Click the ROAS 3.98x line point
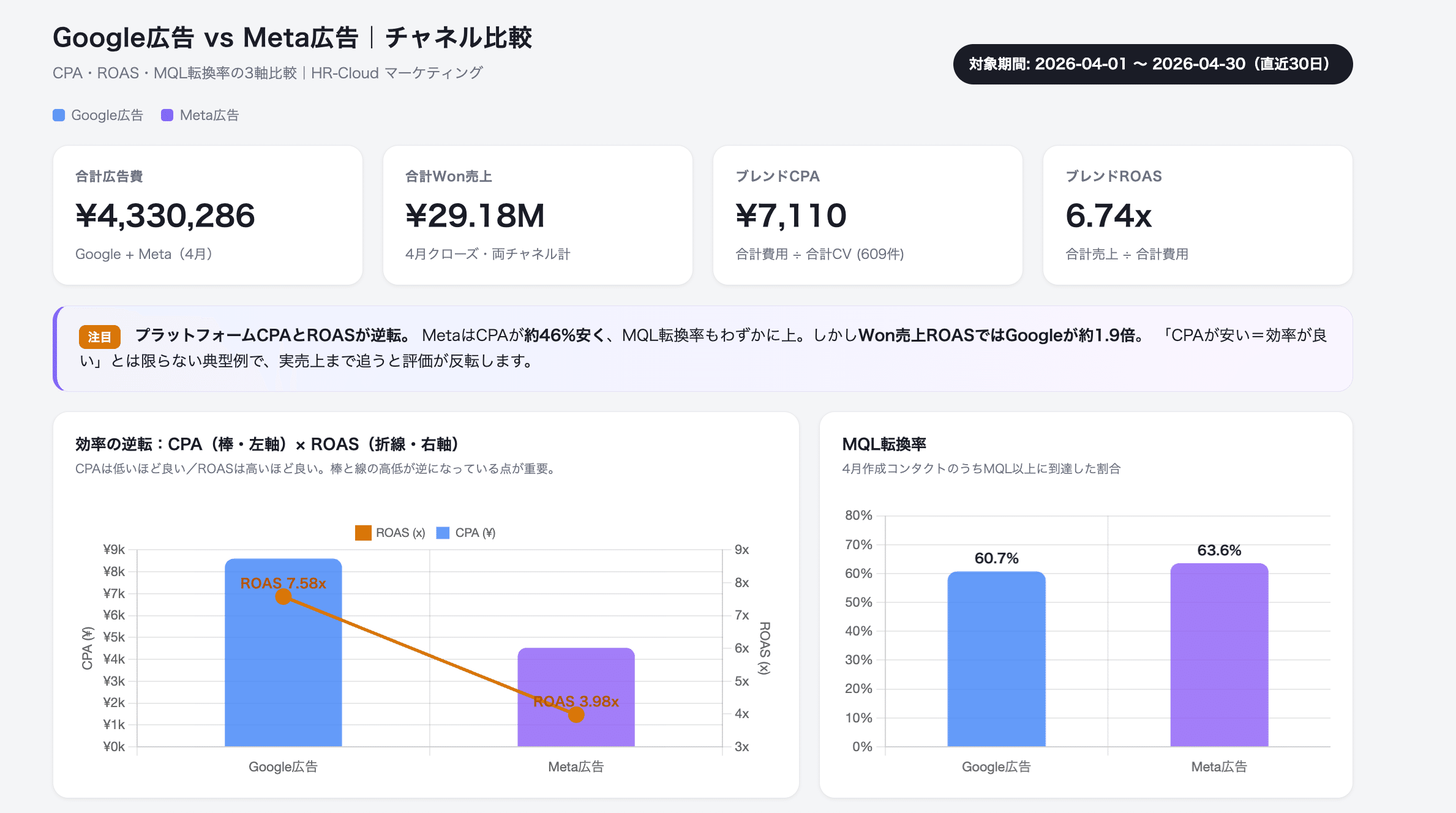 [x=576, y=714]
